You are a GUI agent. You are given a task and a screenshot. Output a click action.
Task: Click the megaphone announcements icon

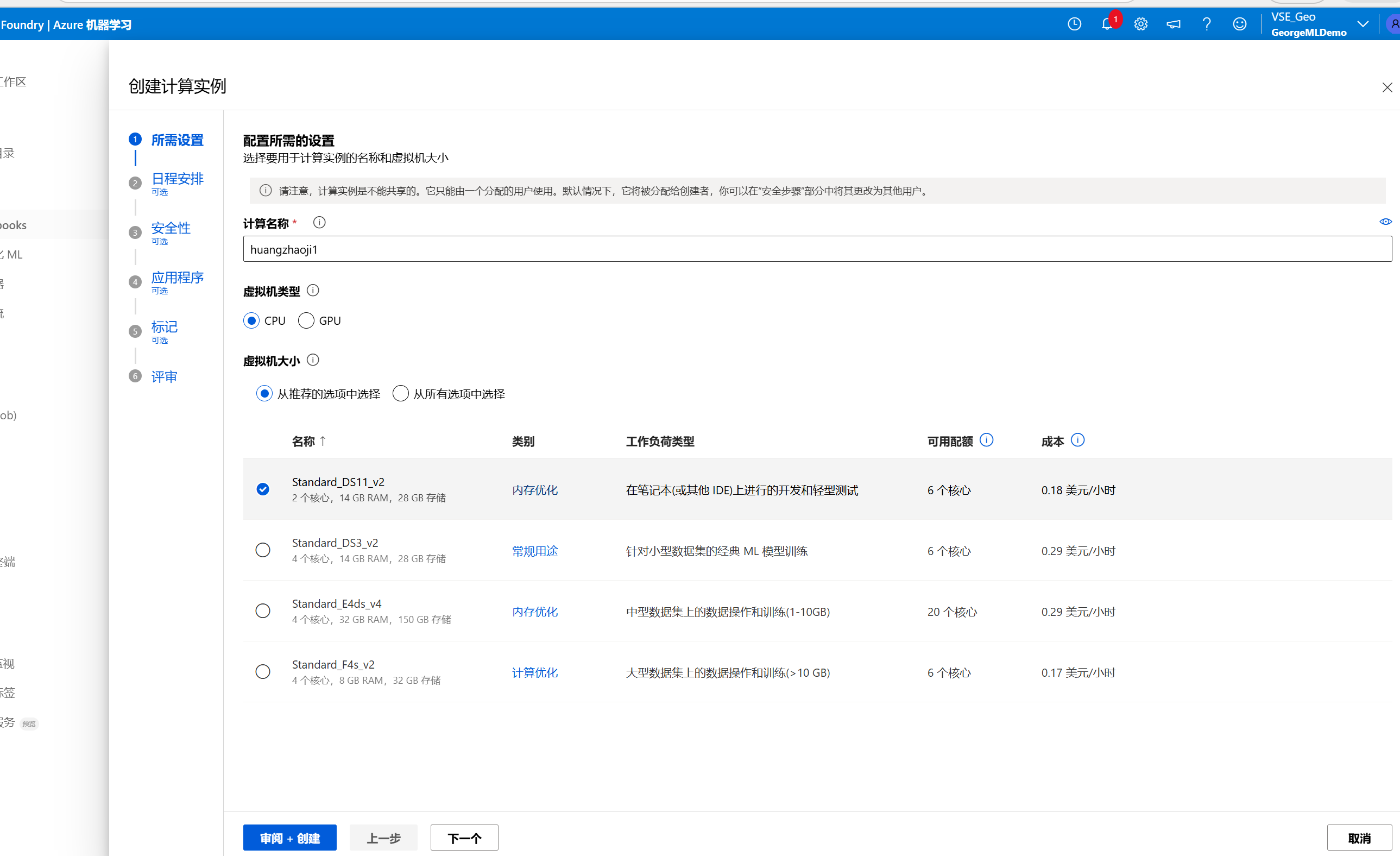click(x=1174, y=24)
